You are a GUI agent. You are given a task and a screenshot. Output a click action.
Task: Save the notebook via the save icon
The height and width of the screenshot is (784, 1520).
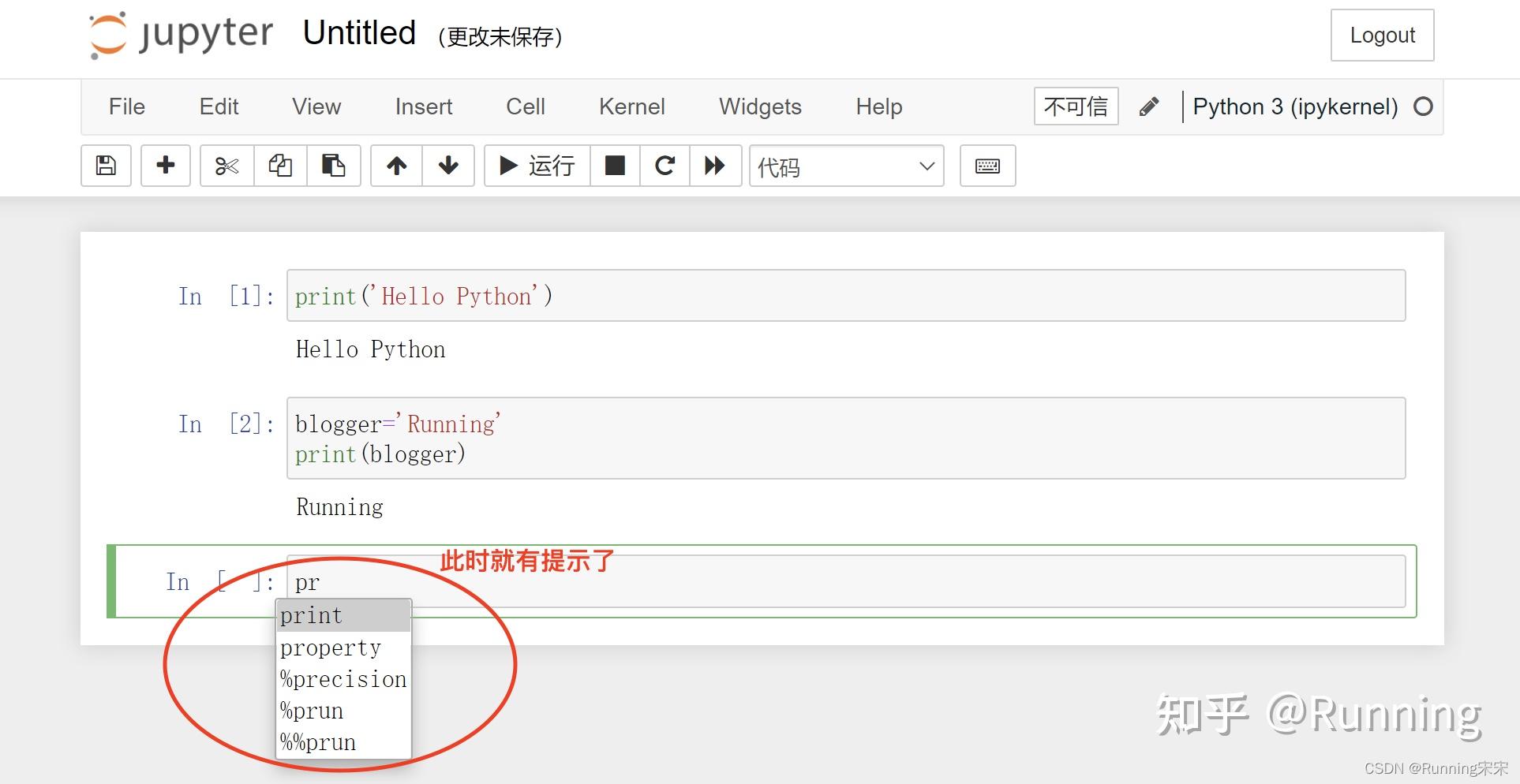tap(105, 166)
